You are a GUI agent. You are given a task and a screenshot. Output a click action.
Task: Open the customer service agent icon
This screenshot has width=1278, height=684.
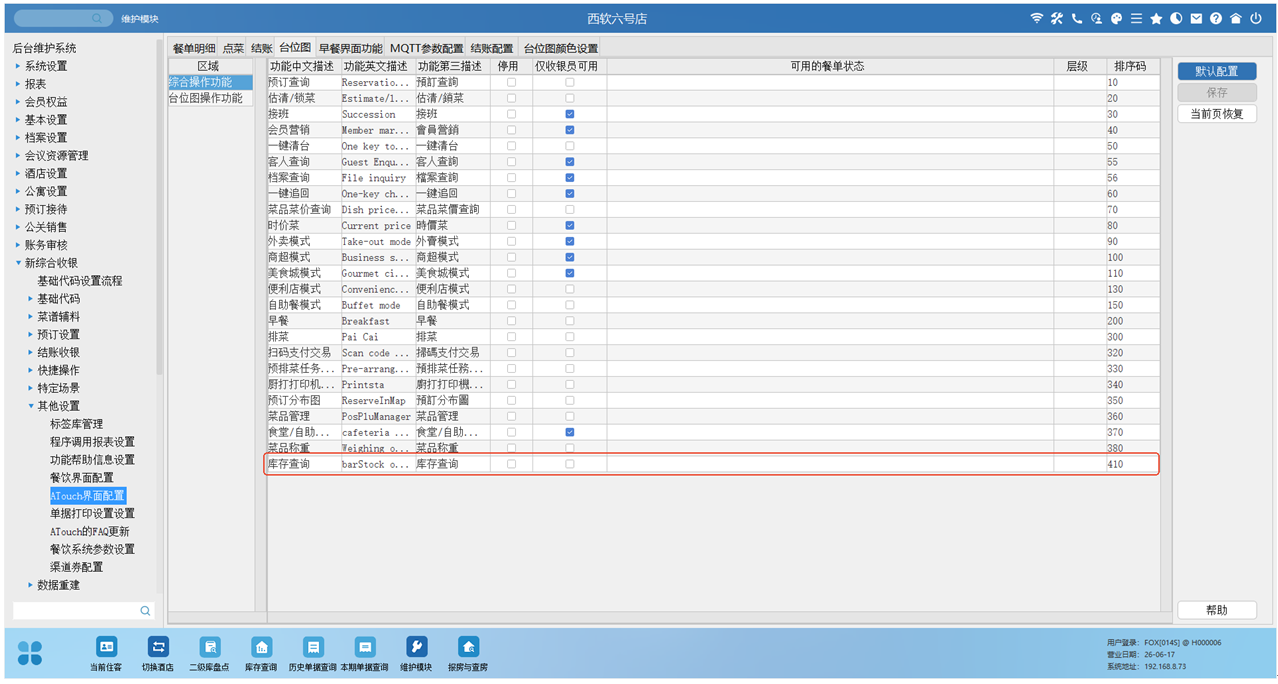[x=1097, y=18]
